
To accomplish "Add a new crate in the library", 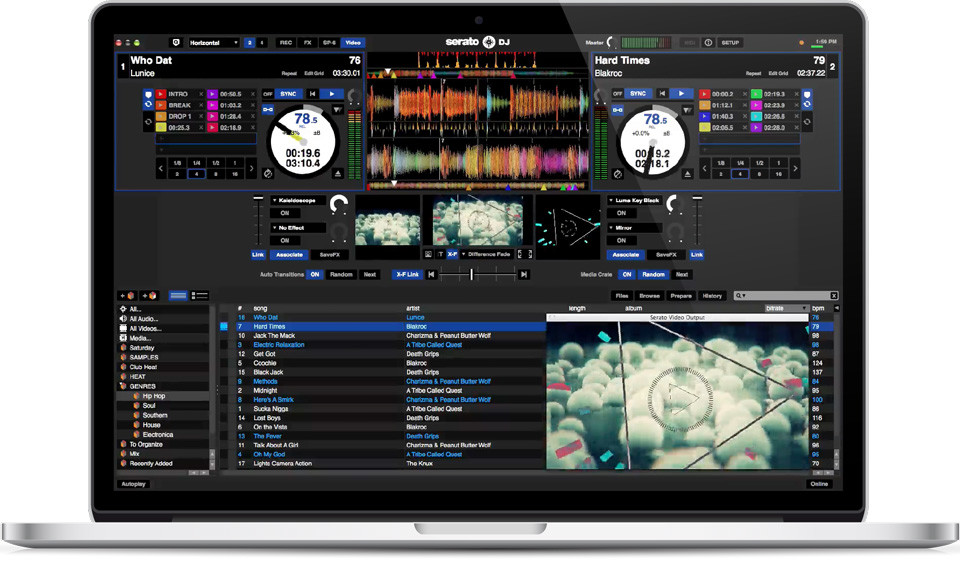I will click(127, 296).
